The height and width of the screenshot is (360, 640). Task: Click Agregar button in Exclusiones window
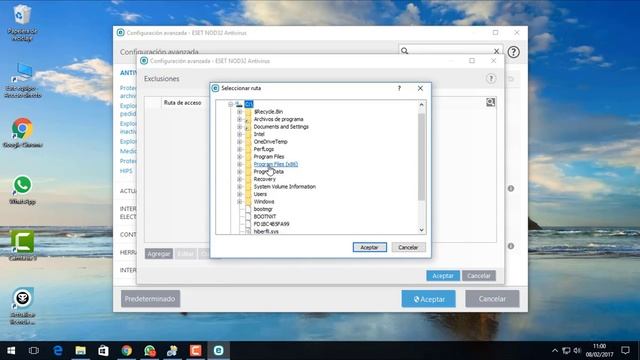click(159, 254)
